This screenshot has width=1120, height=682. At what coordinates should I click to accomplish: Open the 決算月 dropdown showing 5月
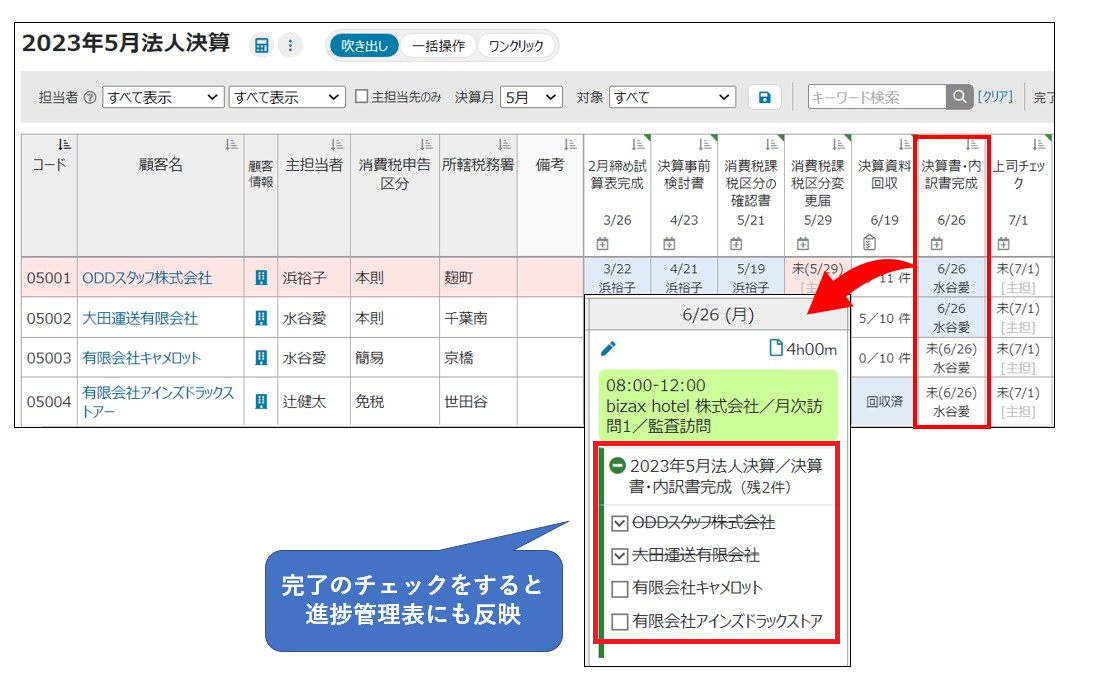(x=531, y=97)
